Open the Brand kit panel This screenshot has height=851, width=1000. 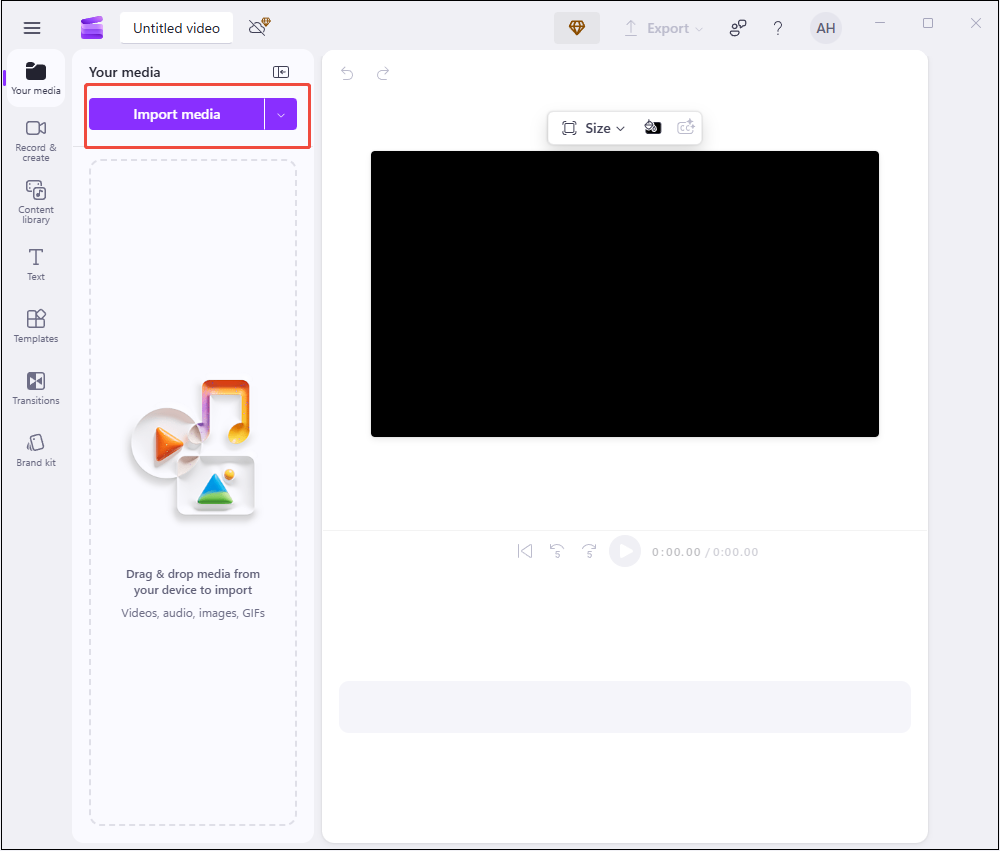coord(35,449)
